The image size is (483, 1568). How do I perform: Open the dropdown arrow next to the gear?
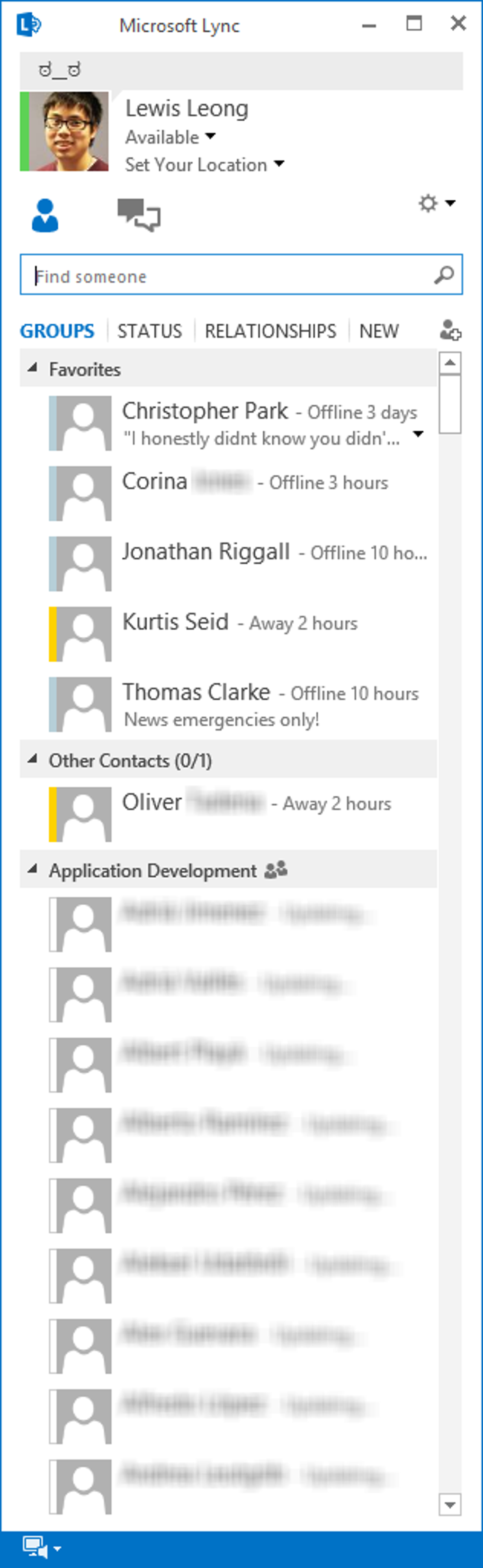[450, 203]
